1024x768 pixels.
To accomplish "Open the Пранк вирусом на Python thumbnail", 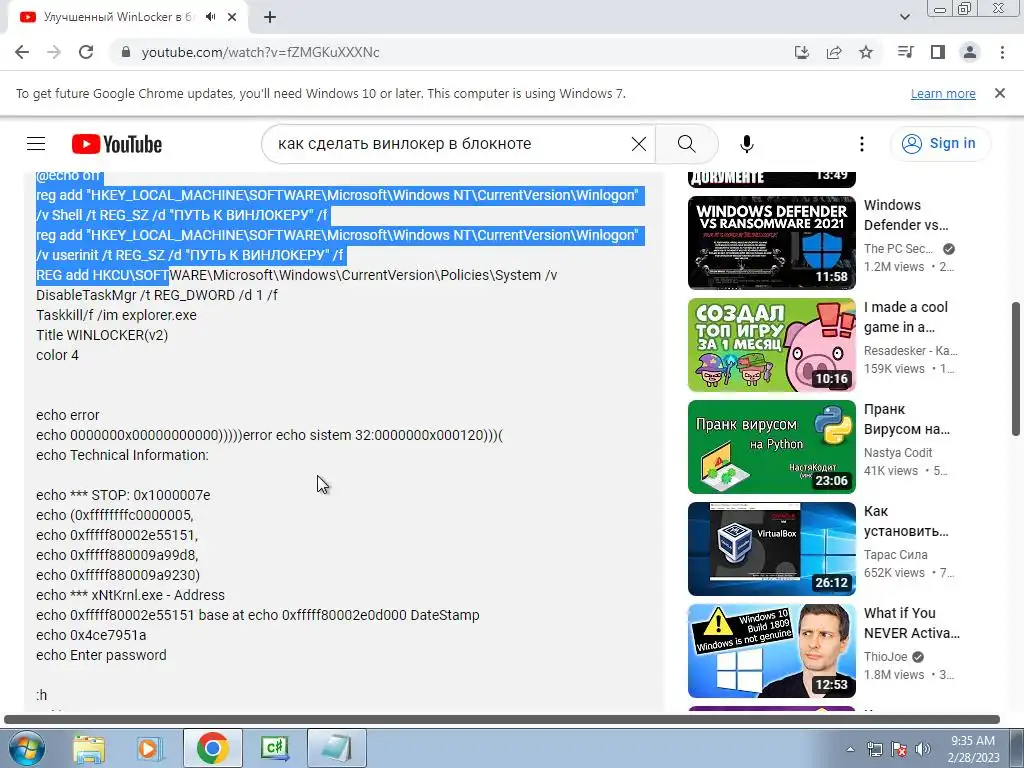I will 771,447.
